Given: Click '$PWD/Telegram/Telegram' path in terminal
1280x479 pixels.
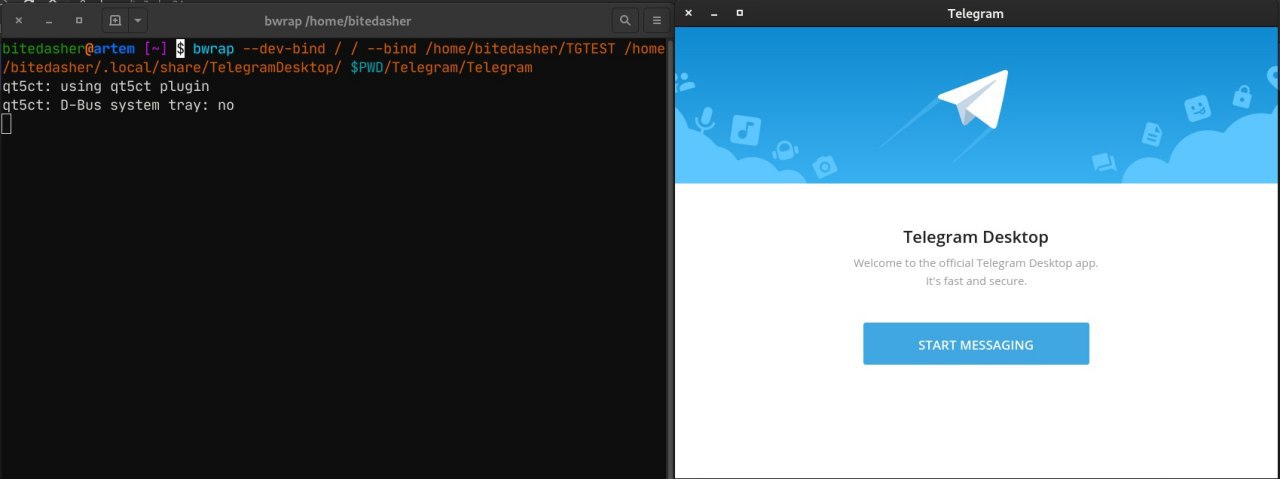Looking at the screenshot, I should click(x=441, y=67).
